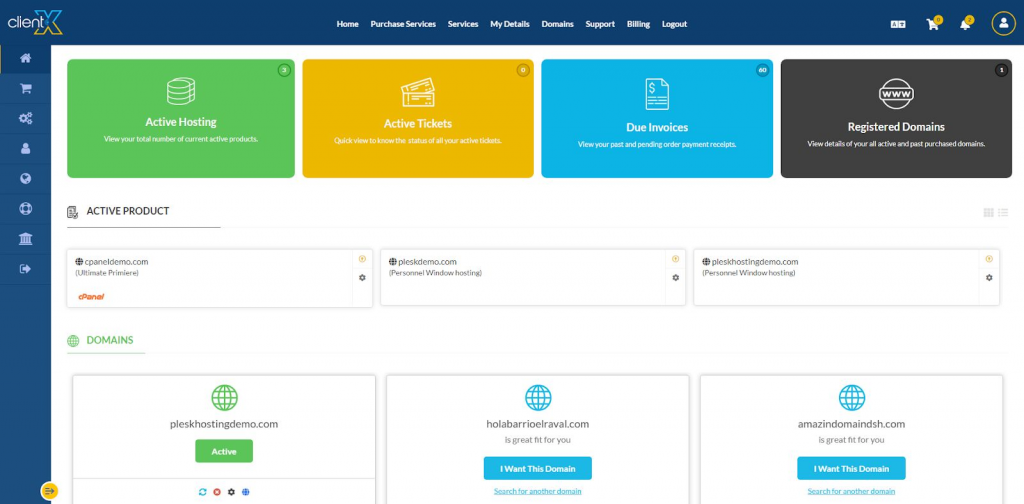Go to My Details in the navbar
1024x504 pixels.
[x=510, y=24]
